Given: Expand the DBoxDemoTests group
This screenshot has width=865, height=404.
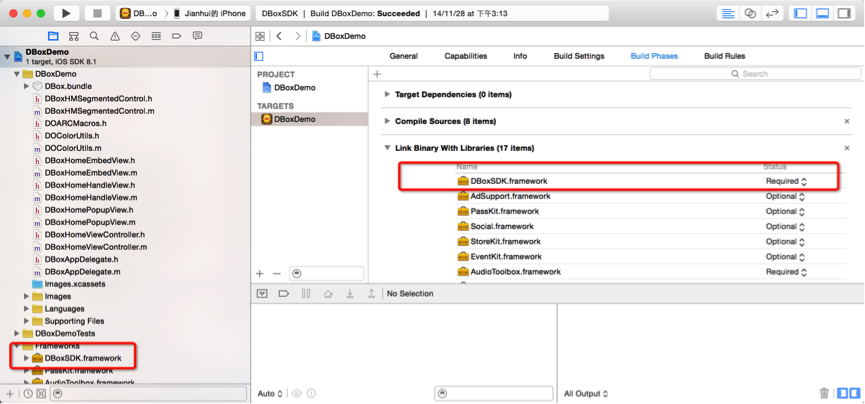Looking at the screenshot, I should pyautogui.click(x=17, y=333).
